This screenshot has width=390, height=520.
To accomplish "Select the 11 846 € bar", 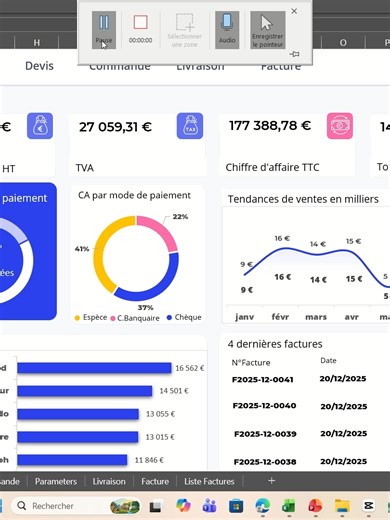I will click(x=72, y=460).
